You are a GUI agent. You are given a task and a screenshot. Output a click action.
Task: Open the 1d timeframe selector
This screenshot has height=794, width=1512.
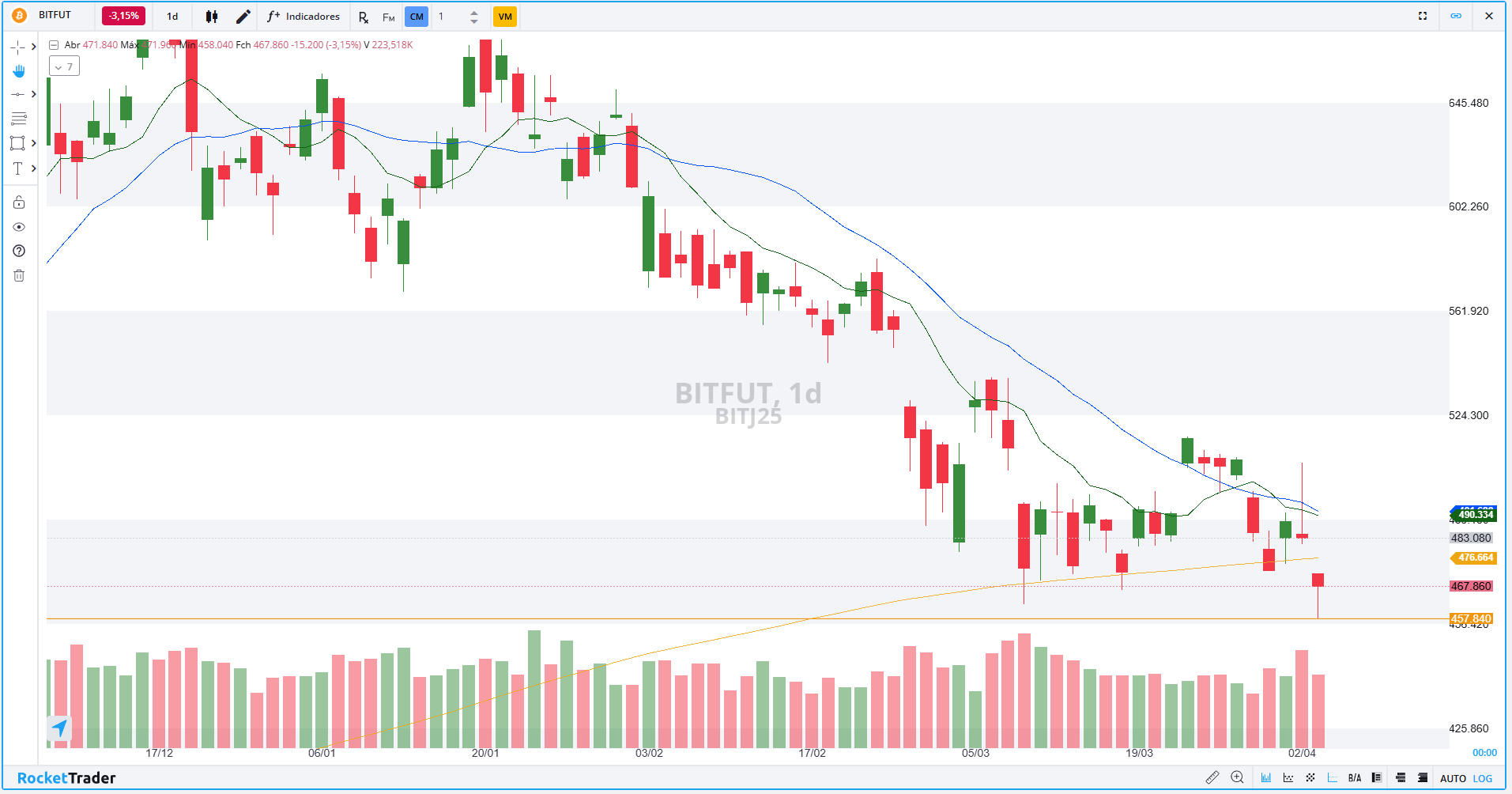point(172,17)
